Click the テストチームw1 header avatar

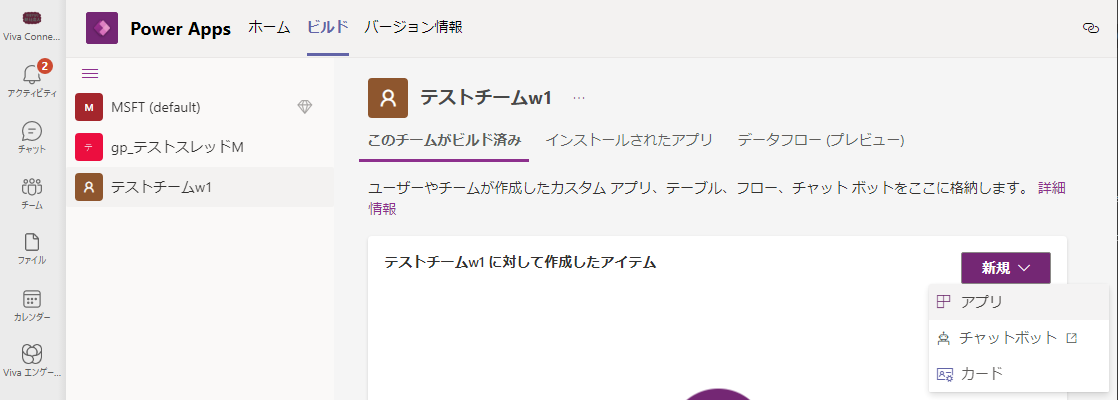pos(388,98)
